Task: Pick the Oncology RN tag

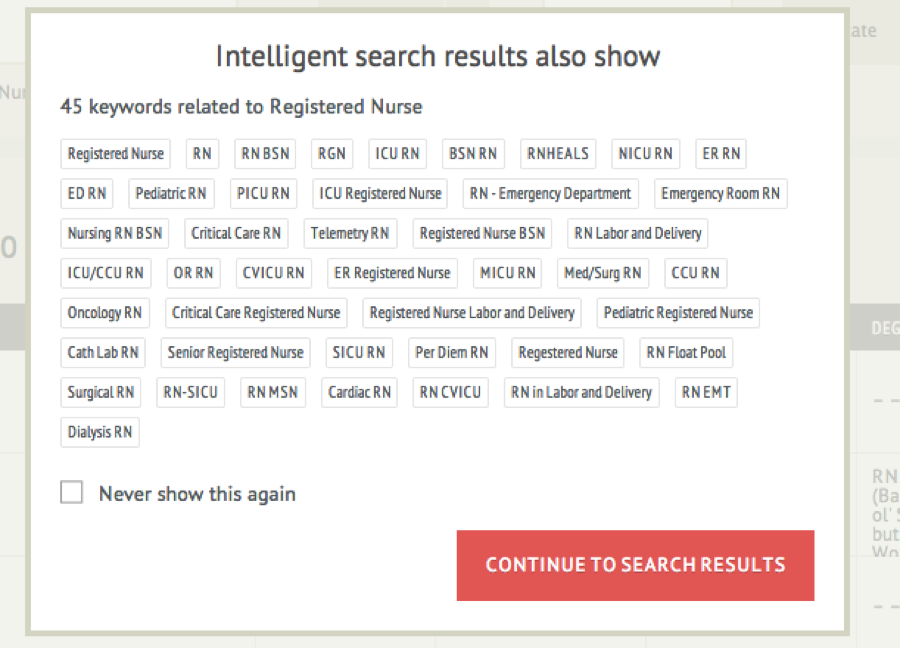Action: point(105,313)
